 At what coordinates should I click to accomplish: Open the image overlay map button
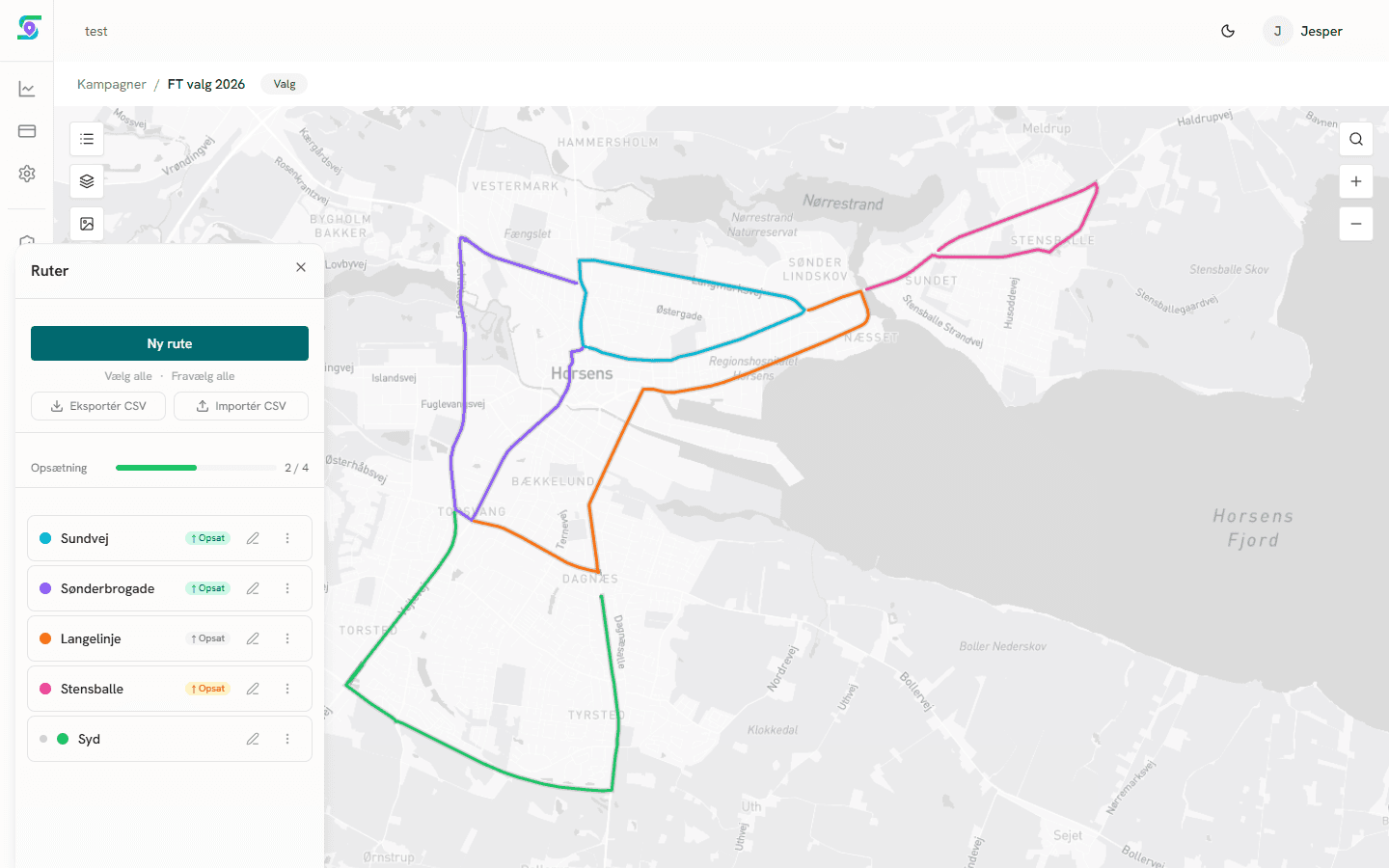[87, 224]
